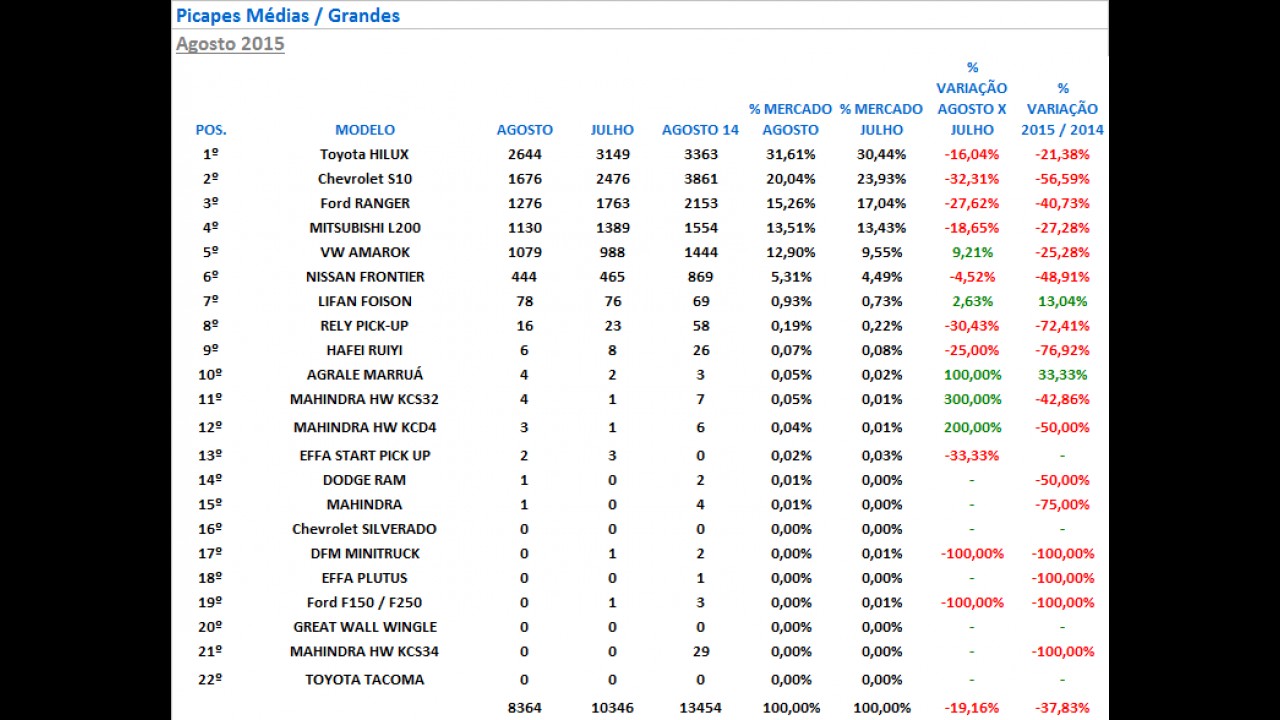Click the 'MODELO' column header
Viewport: 1280px width, 720px height.
click(x=365, y=130)
